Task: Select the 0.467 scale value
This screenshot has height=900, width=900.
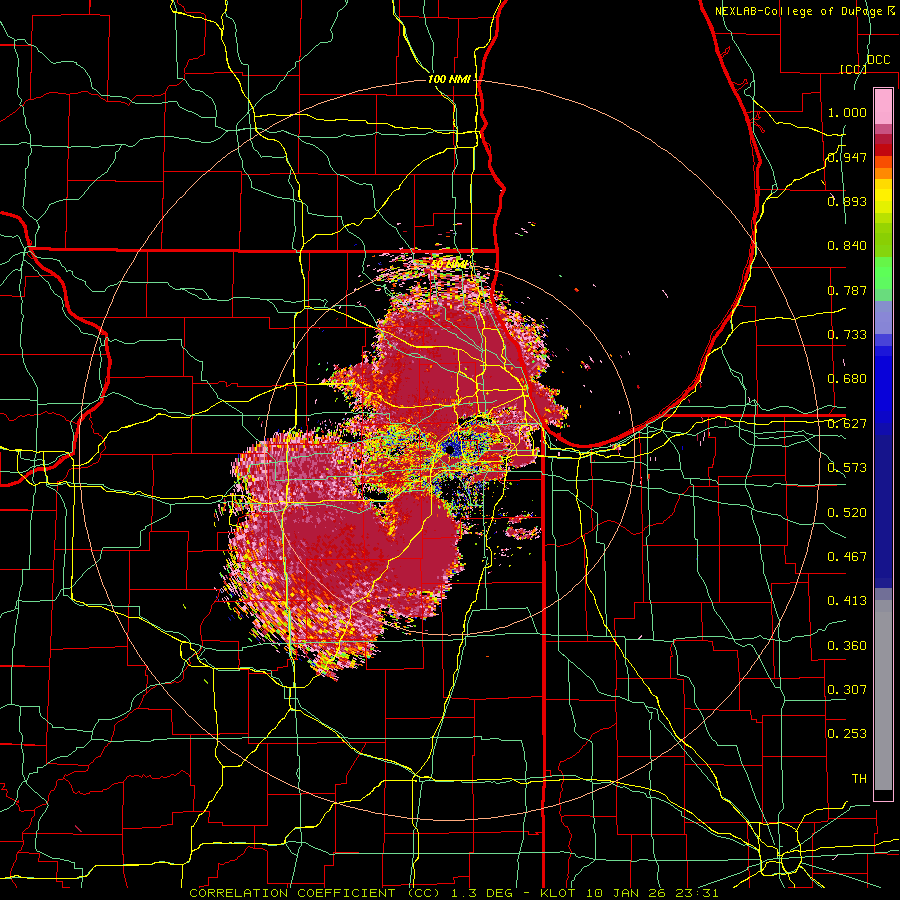Action: [847, 557]
